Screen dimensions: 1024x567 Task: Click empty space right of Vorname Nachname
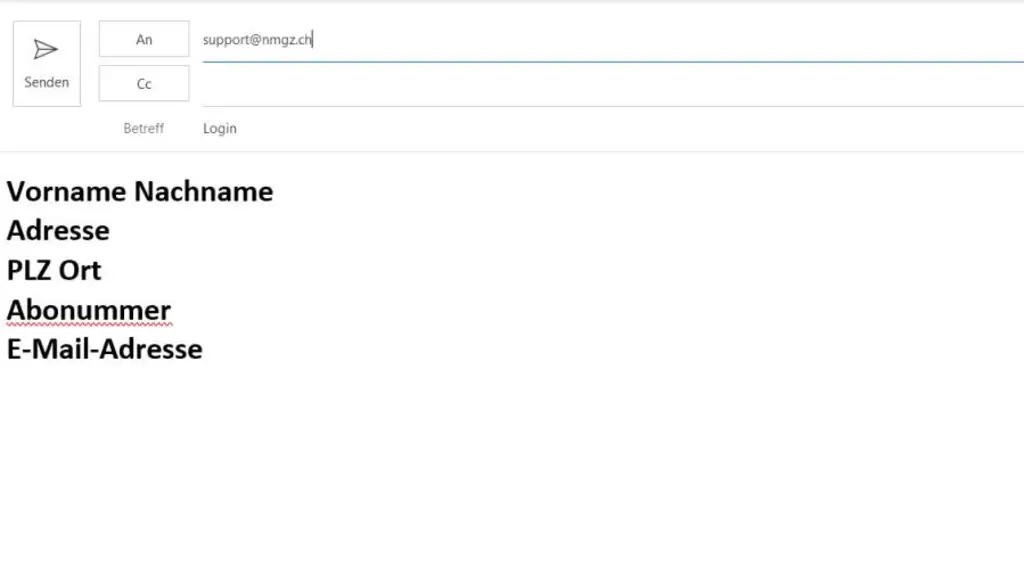pyautogui.click(x=600, y=191)
